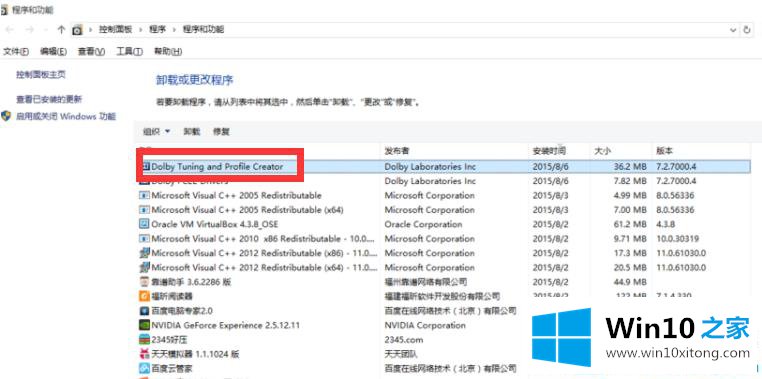
Task: Click the refresh button in address bar
Action: (x=747, y=30)
